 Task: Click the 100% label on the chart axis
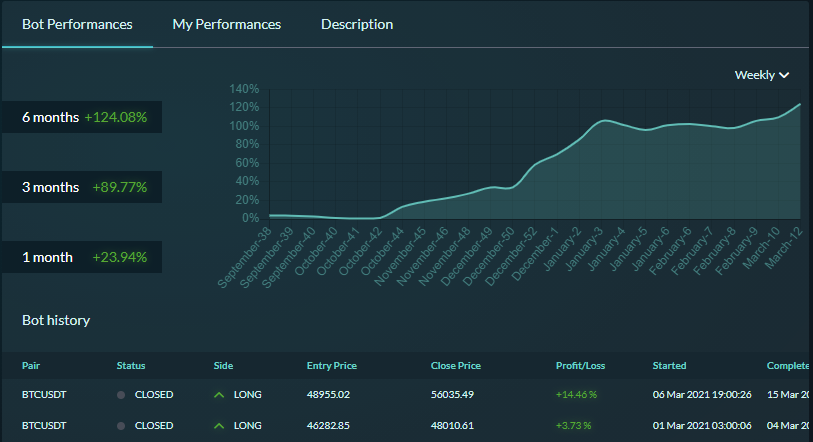(x=244, y=126)
